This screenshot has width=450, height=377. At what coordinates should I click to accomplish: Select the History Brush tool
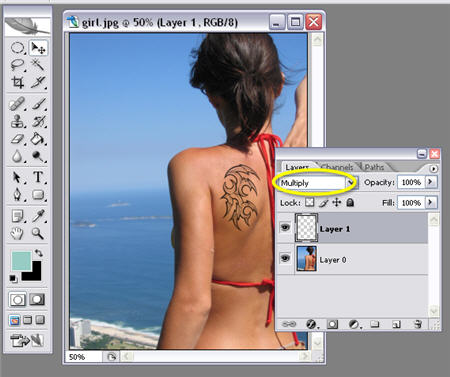click(x=38, y=121)
